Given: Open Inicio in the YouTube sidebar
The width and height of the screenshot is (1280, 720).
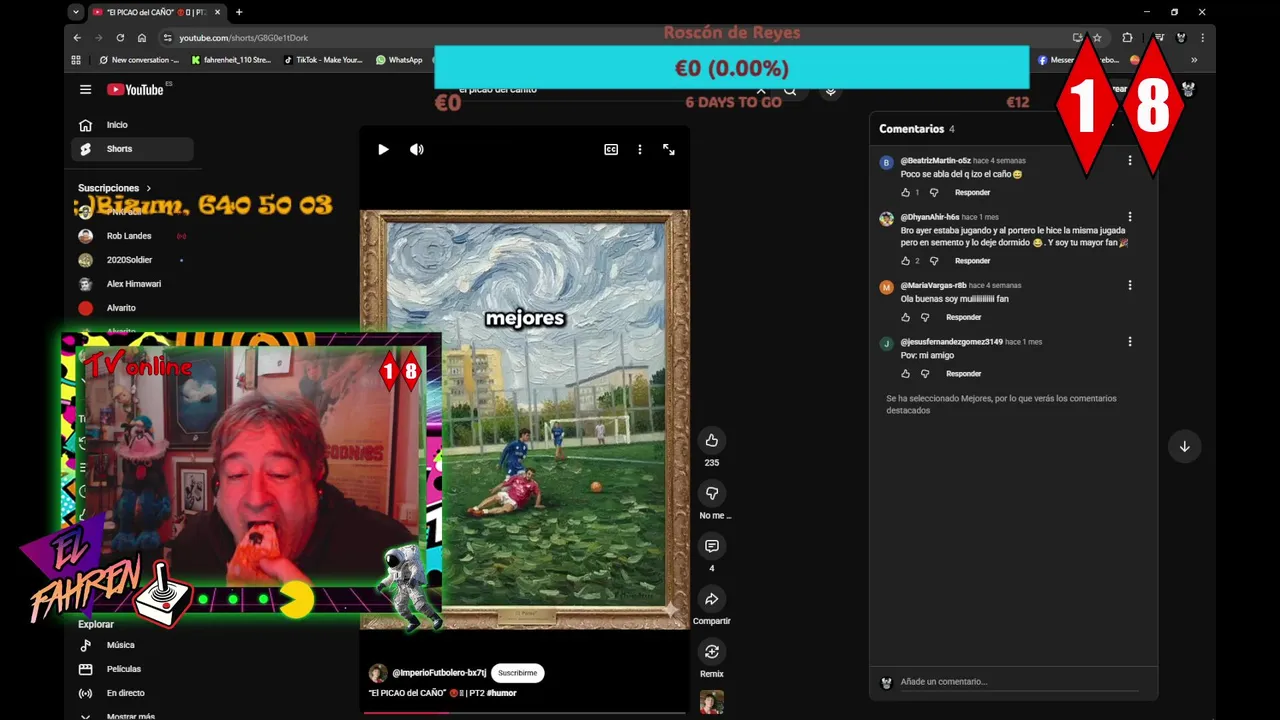Looking at the screenshot, I should coord(132,125).
